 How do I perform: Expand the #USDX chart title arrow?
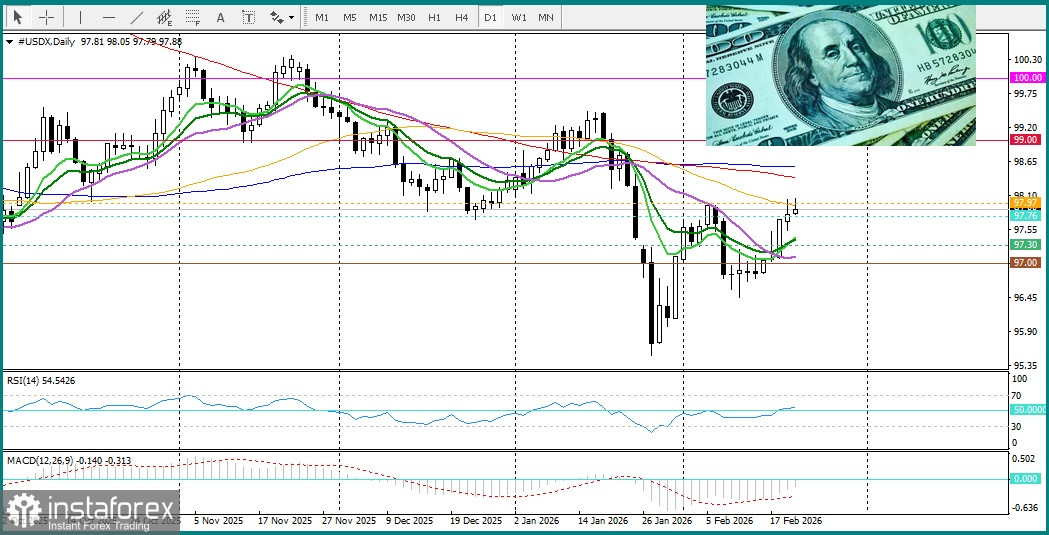9,41
